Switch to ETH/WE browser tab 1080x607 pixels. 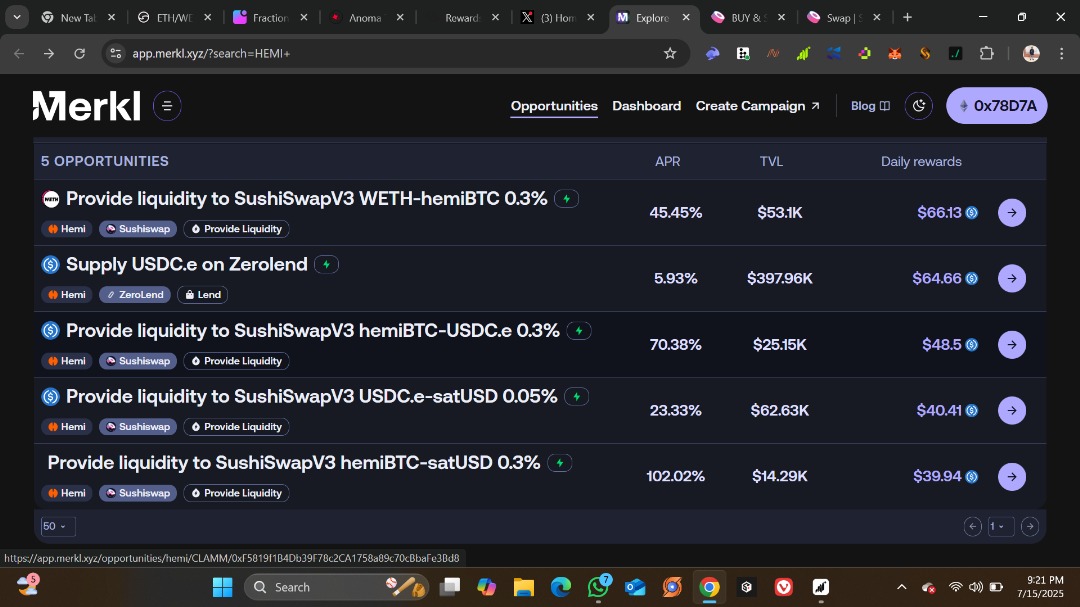click(175, 18)
